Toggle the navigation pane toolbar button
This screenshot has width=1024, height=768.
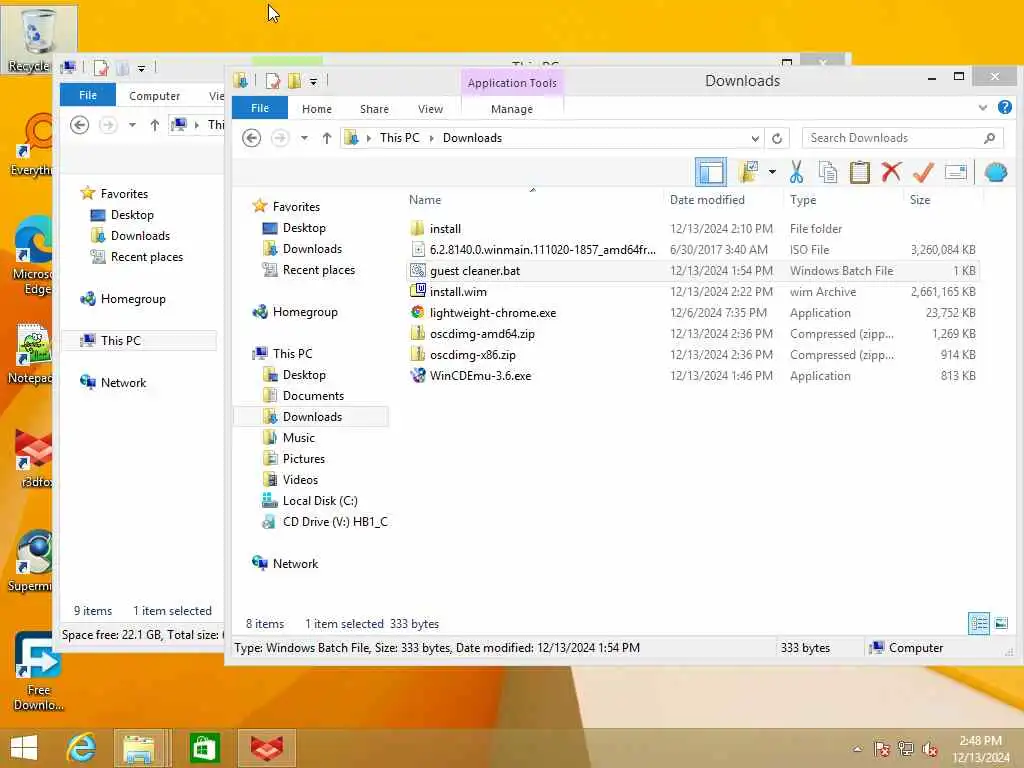tap(711, 172)
